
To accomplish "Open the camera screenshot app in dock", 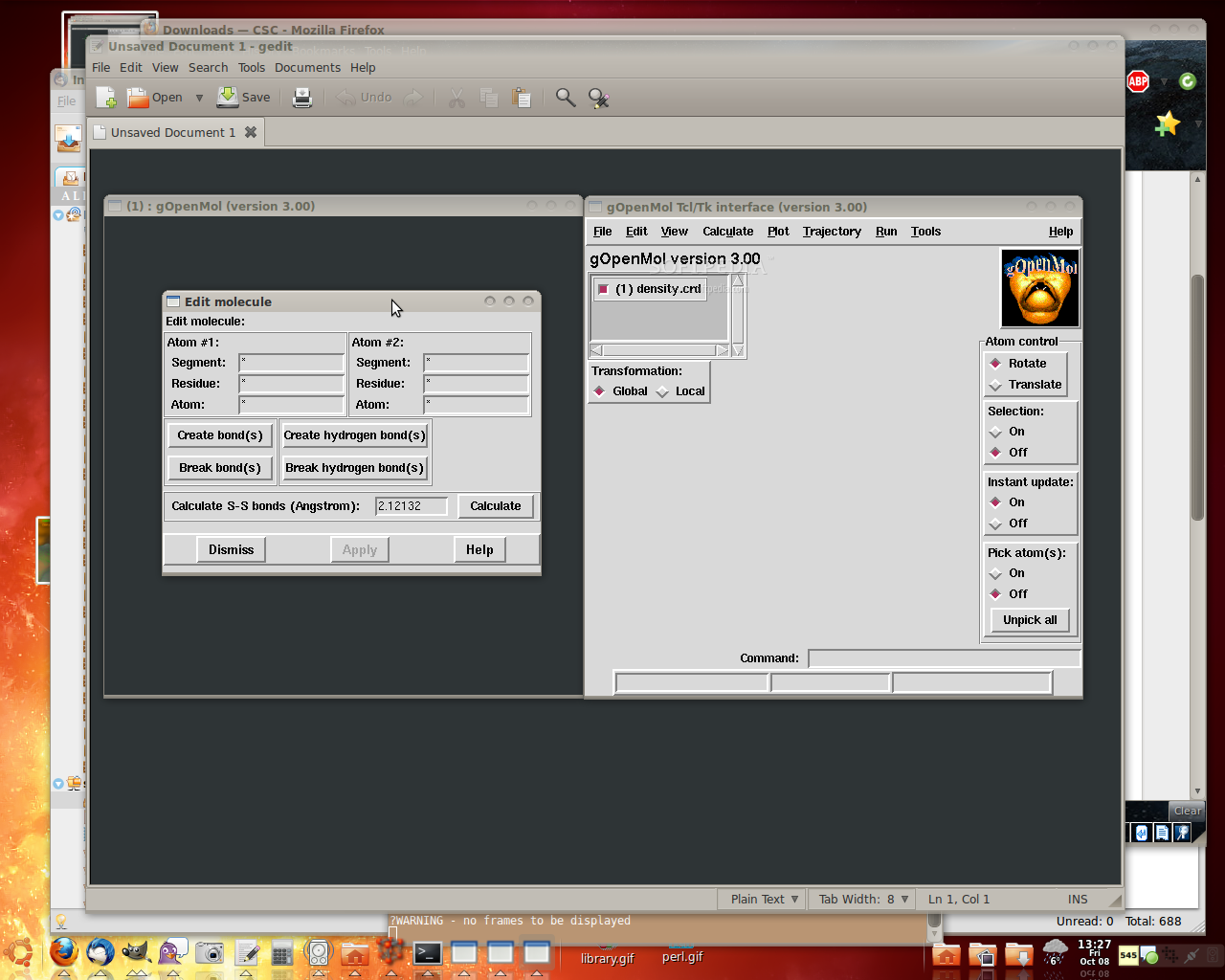I will pyautogui.click(x=210, y=952).
